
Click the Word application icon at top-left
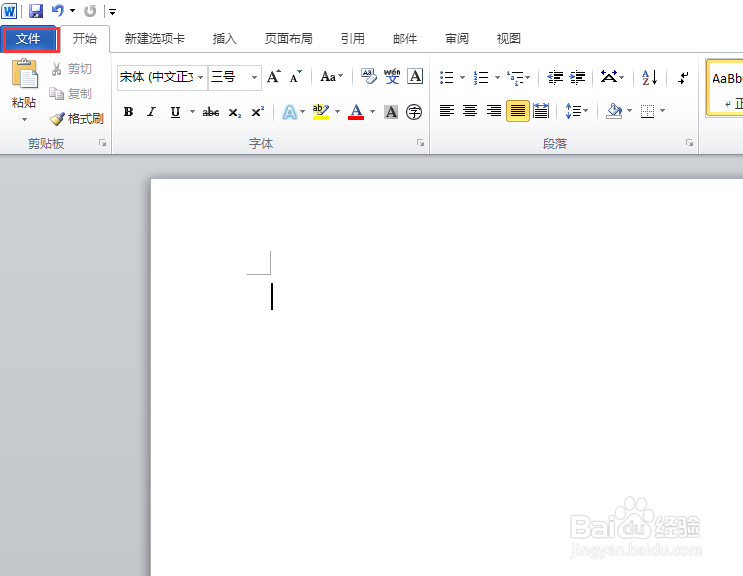click(x=9, y=11)
